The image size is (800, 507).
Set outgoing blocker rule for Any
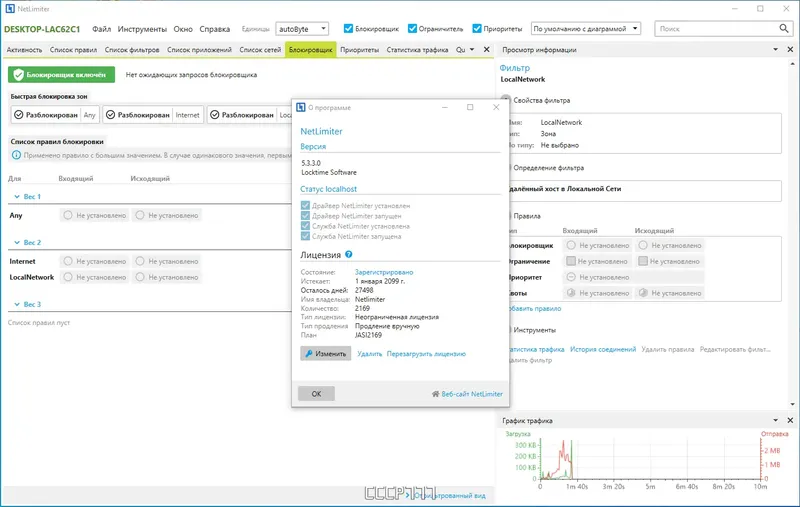click(x=167, y=215)
